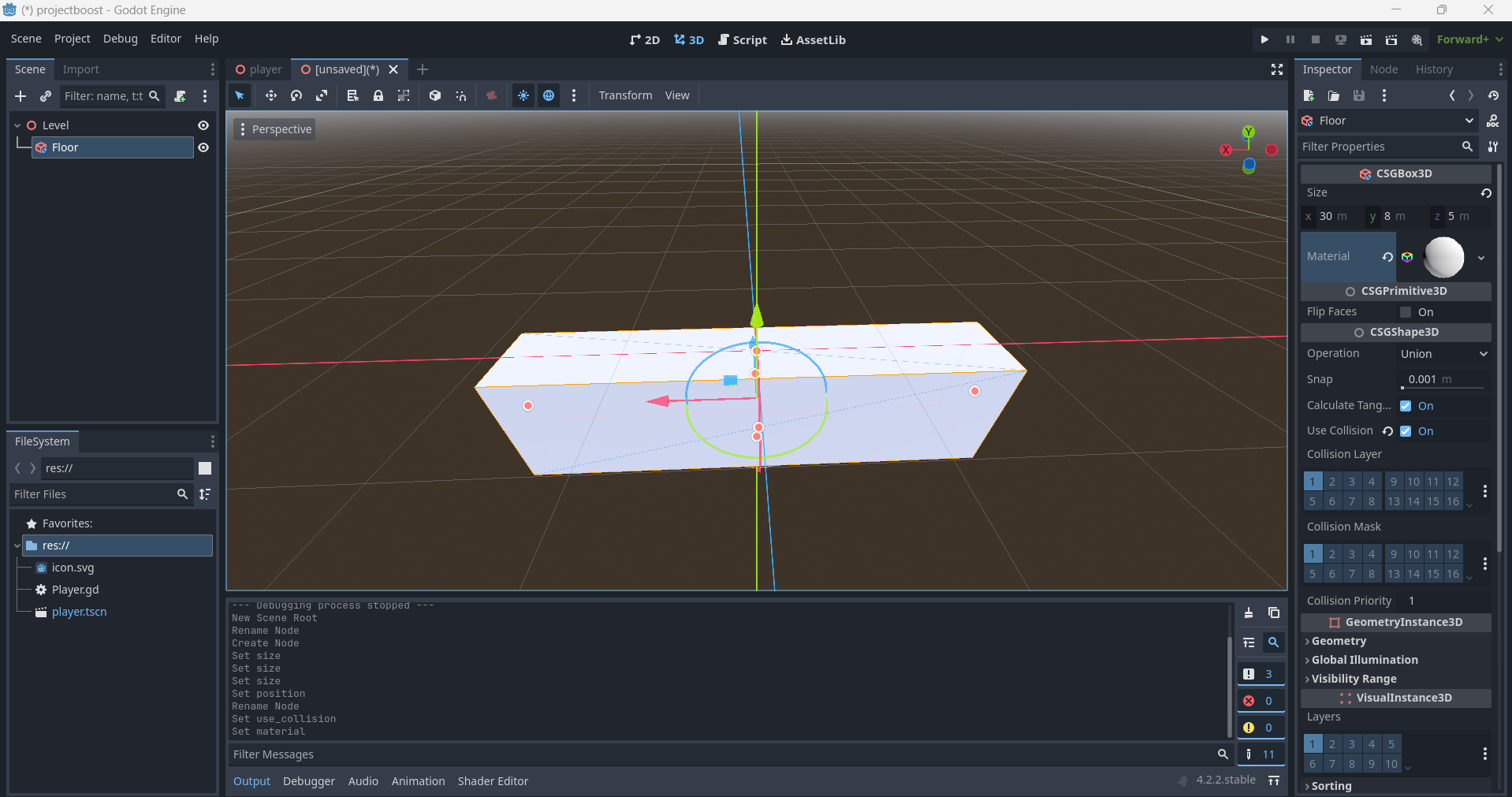Click the clear output icon
The width and height of the screenshot is (1512, 797).
pyautogui.click(x=1249, y=613)
